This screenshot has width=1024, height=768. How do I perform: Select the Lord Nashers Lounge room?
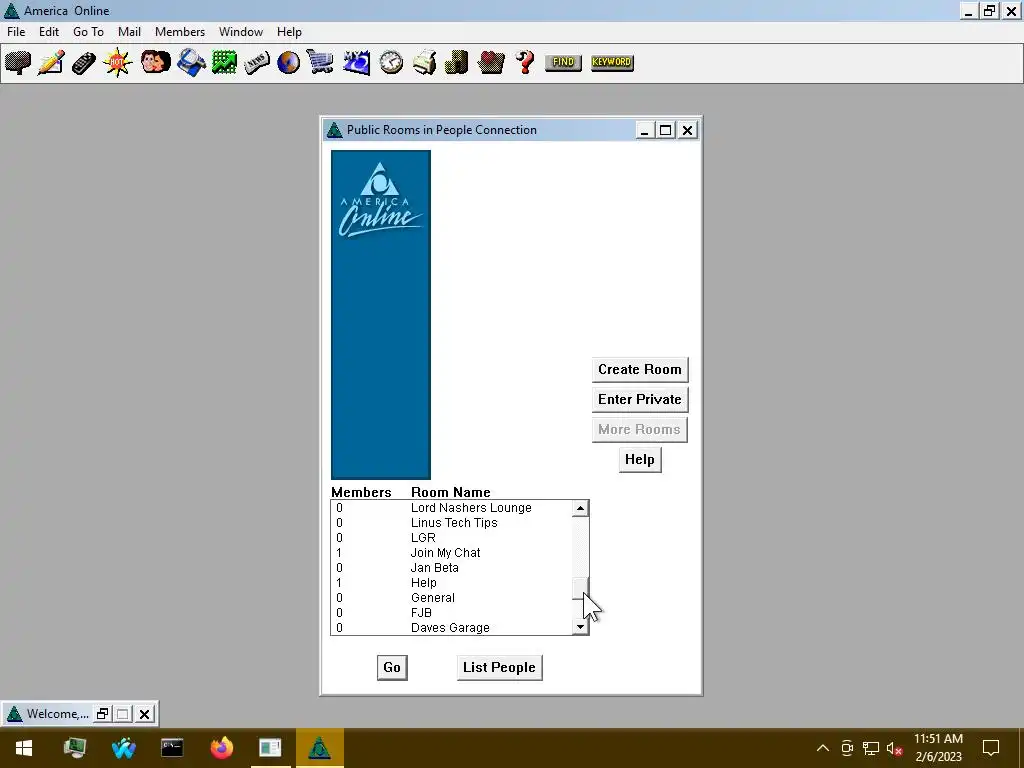click(451, 508)
